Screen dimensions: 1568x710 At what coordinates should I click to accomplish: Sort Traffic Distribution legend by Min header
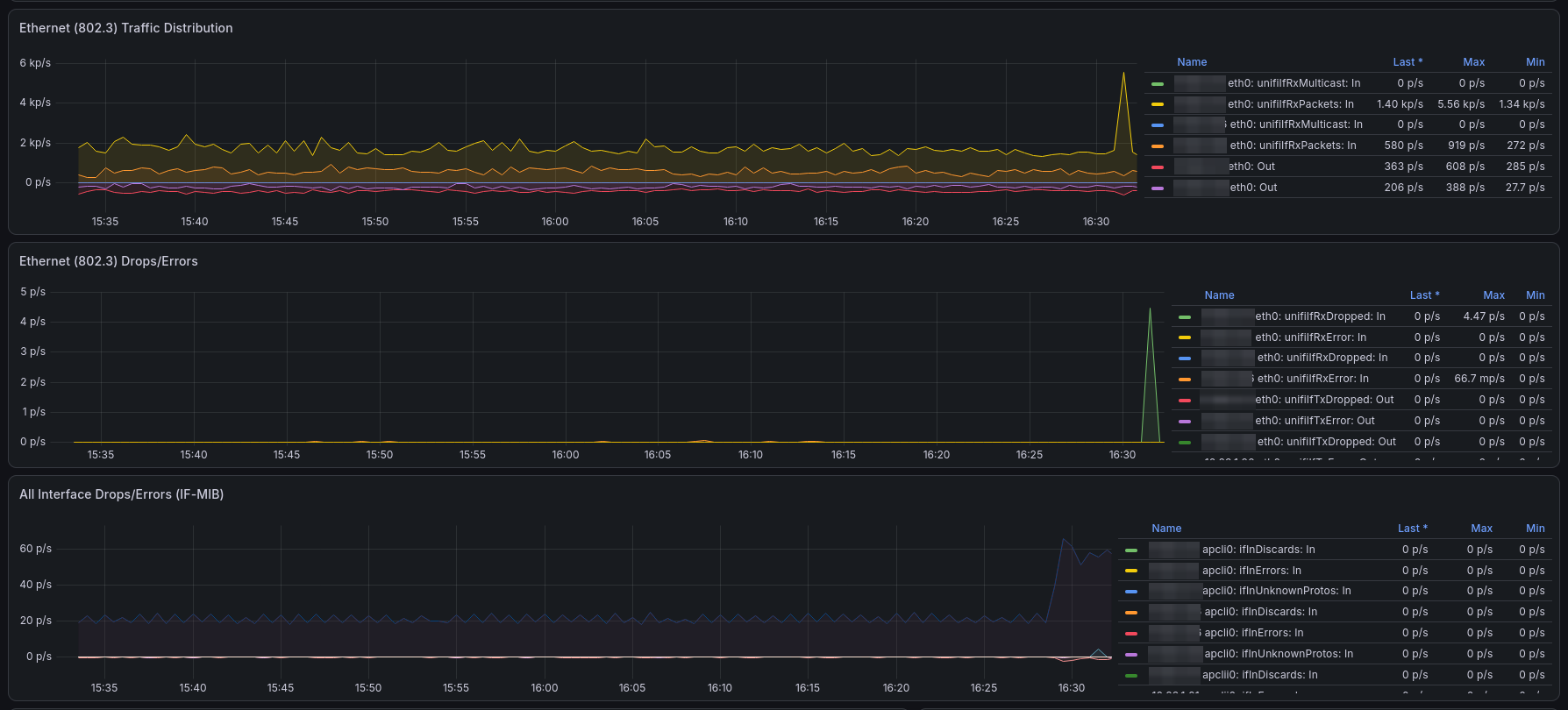tap(1535, 62)
